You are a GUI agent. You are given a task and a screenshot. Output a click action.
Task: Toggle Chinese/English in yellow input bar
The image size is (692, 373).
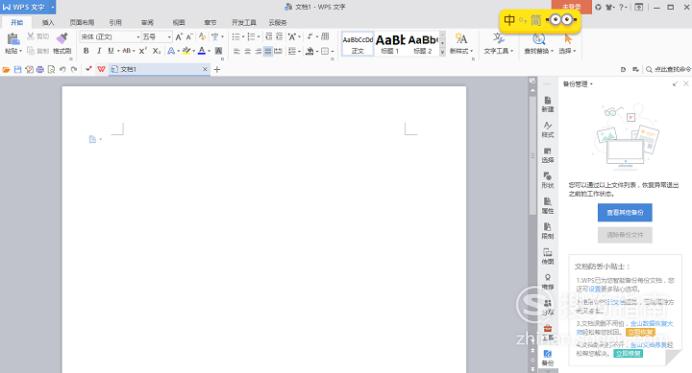[509, 20]
